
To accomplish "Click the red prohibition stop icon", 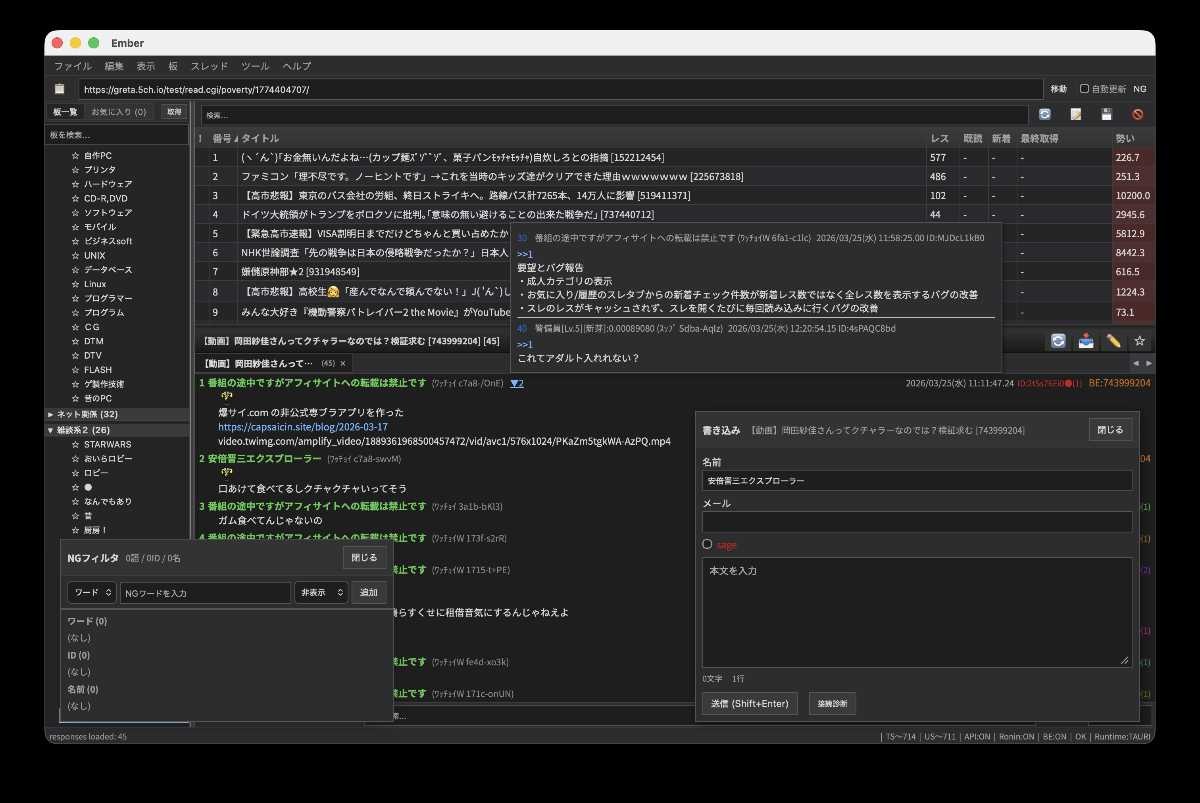I will (1137, 115).
